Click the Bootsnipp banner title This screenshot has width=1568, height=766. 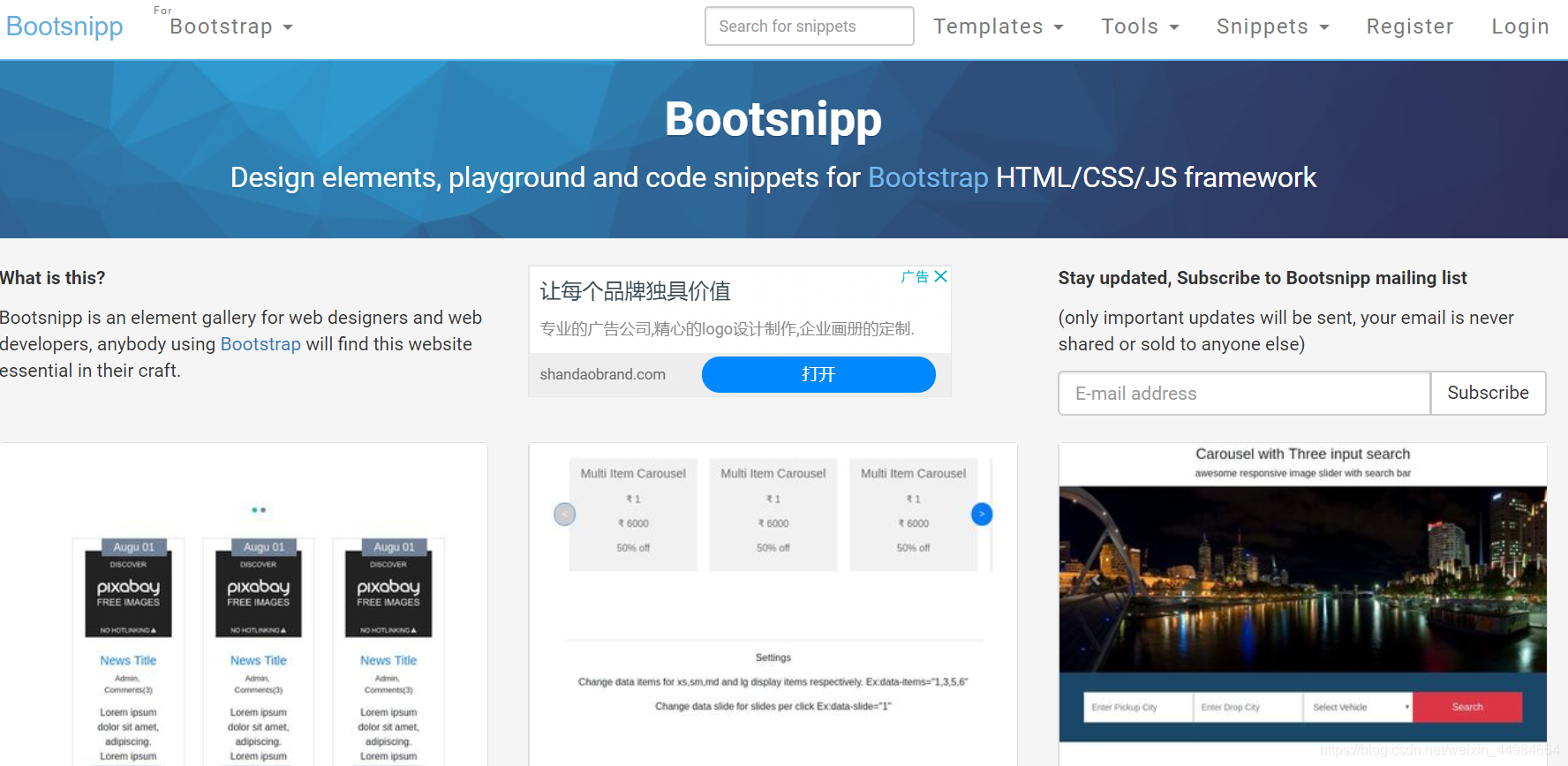point(773,119)
